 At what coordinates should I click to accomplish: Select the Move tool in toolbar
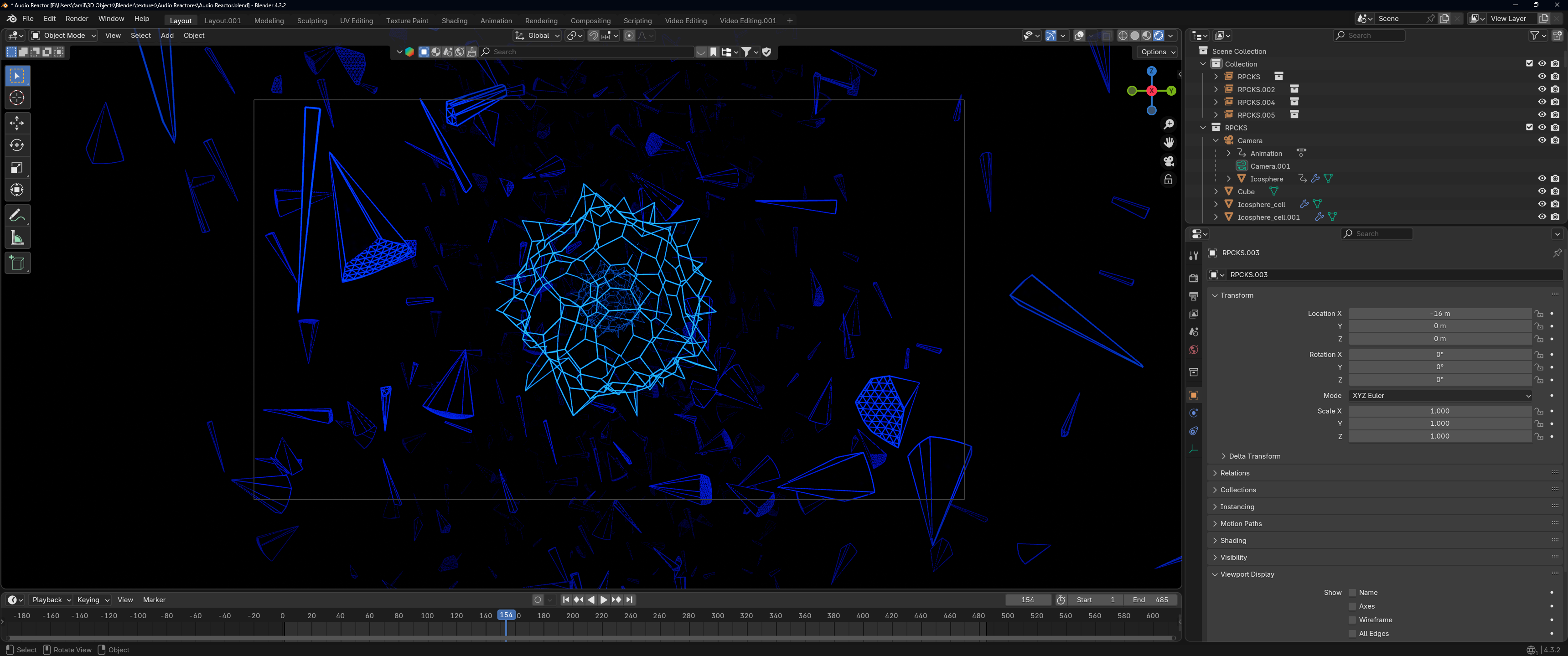[x=17, y=123]
